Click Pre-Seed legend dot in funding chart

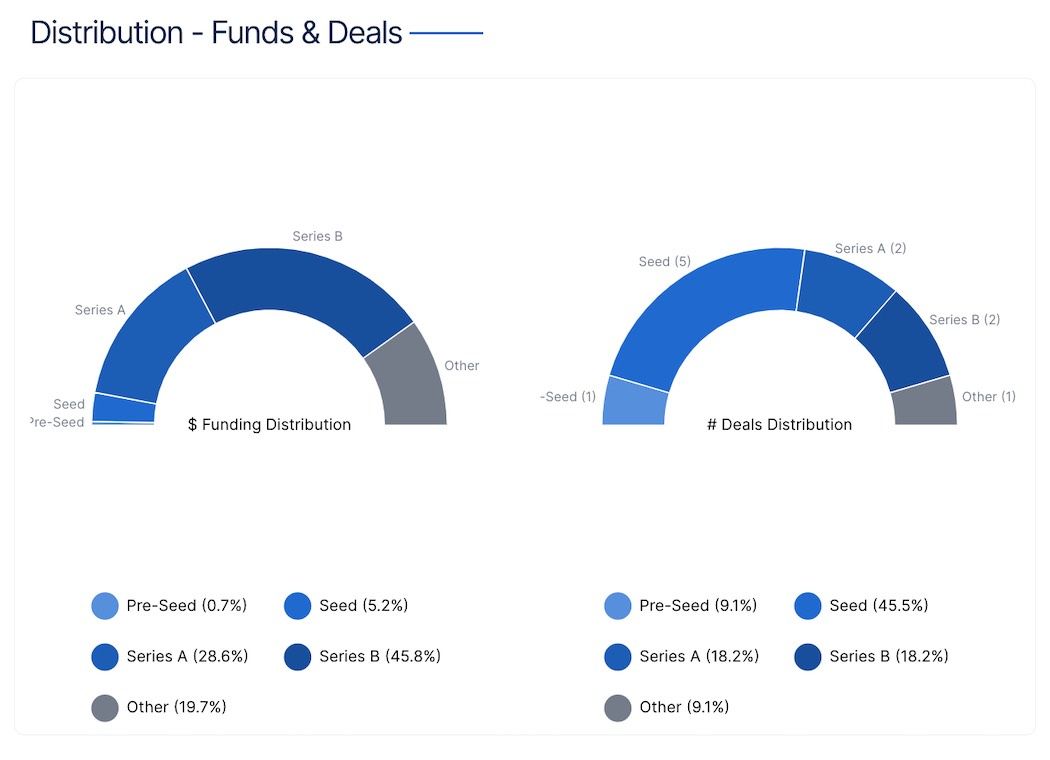click(105, 606)
